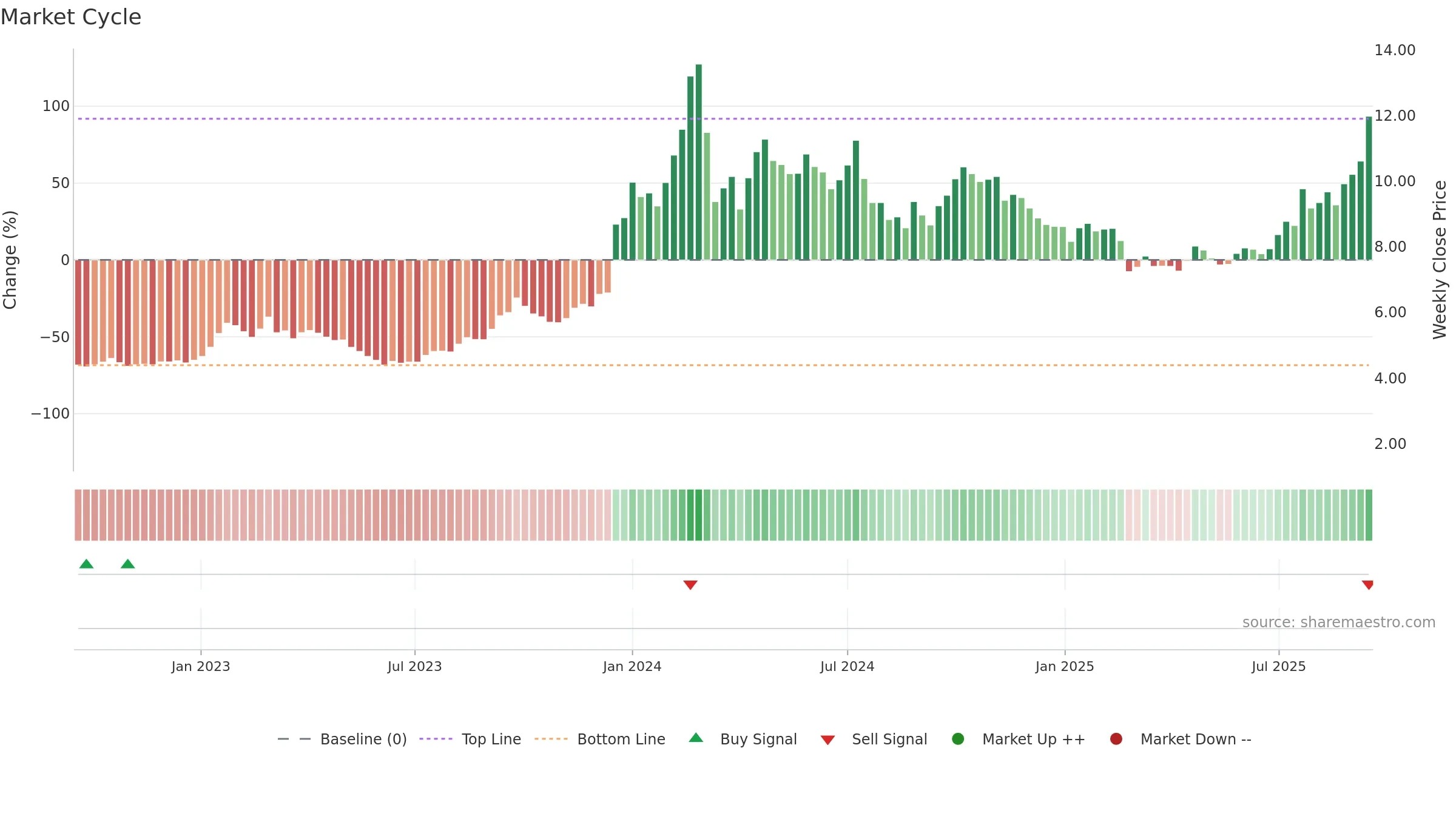Image resolution: width=1456 pixels, height=819 pixels.
Task: Toggle the Market Down -- legend entry
Action: tap(1181, 739)
